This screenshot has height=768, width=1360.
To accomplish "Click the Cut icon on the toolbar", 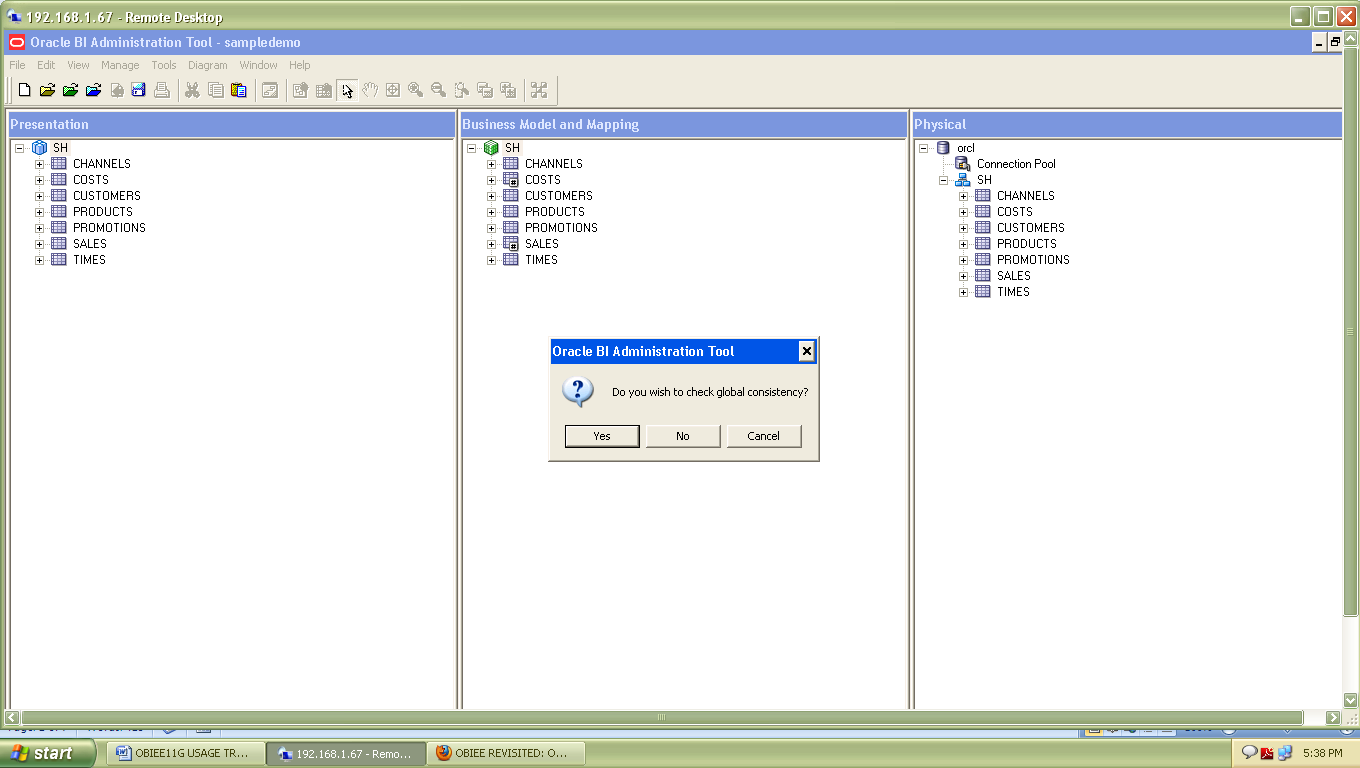I will pos(192,90).
